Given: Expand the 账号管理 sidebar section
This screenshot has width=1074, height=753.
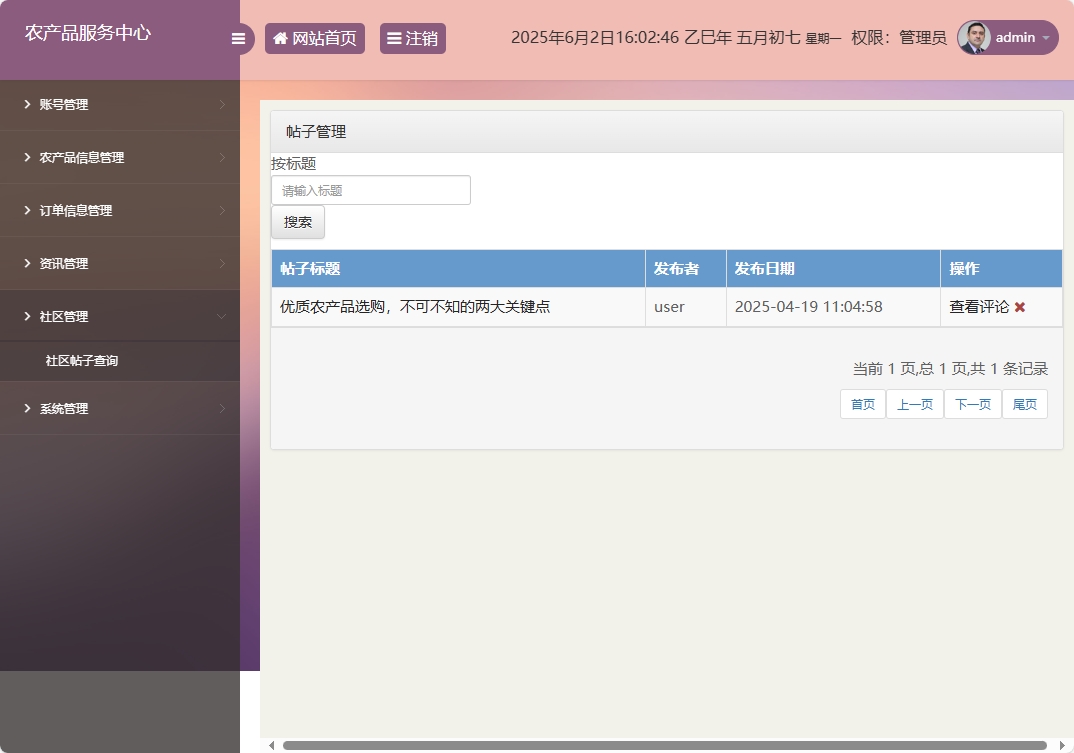Looking at the screenshot, I should [120, 104].
